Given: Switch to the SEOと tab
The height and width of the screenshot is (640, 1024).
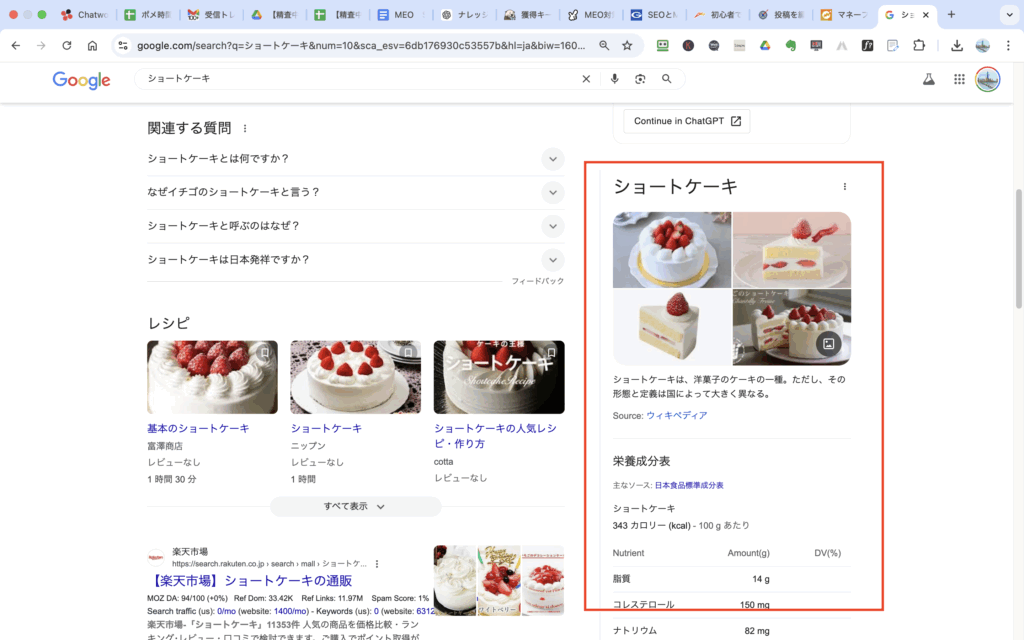Looking at the screenshot, I should 655,14.
